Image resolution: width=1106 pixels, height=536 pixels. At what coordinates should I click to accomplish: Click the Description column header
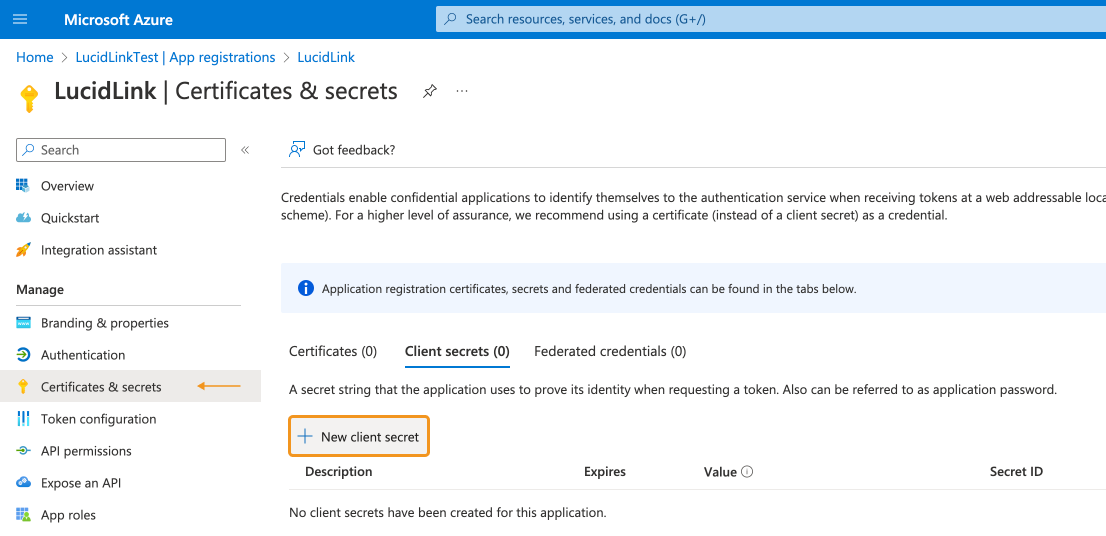pyautogui.click(x=339, y=472)
